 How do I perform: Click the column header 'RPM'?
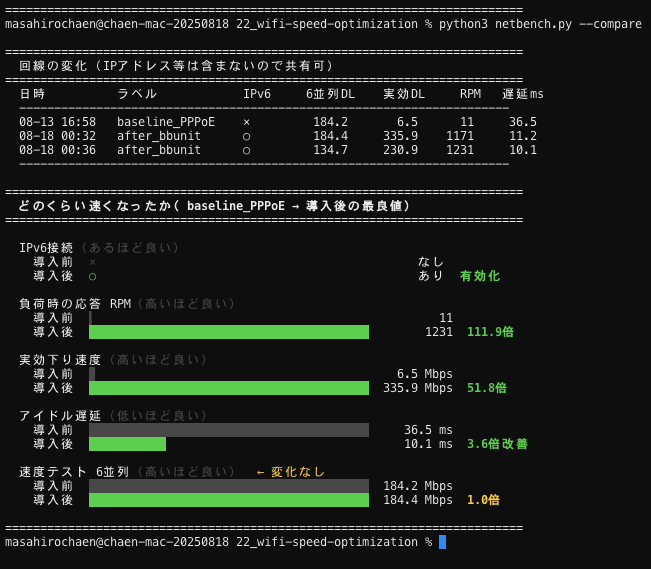pyautogui.click(x=470, y=94)
